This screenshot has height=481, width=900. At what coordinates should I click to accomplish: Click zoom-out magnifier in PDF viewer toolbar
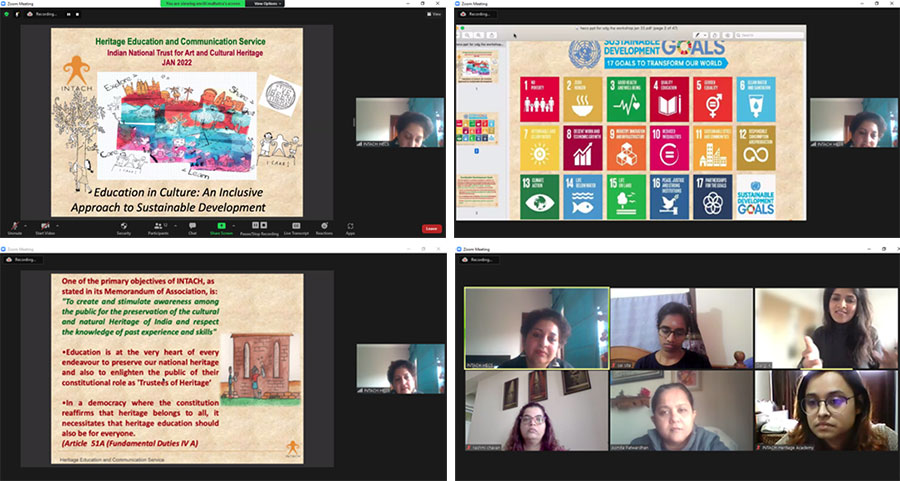468,35
